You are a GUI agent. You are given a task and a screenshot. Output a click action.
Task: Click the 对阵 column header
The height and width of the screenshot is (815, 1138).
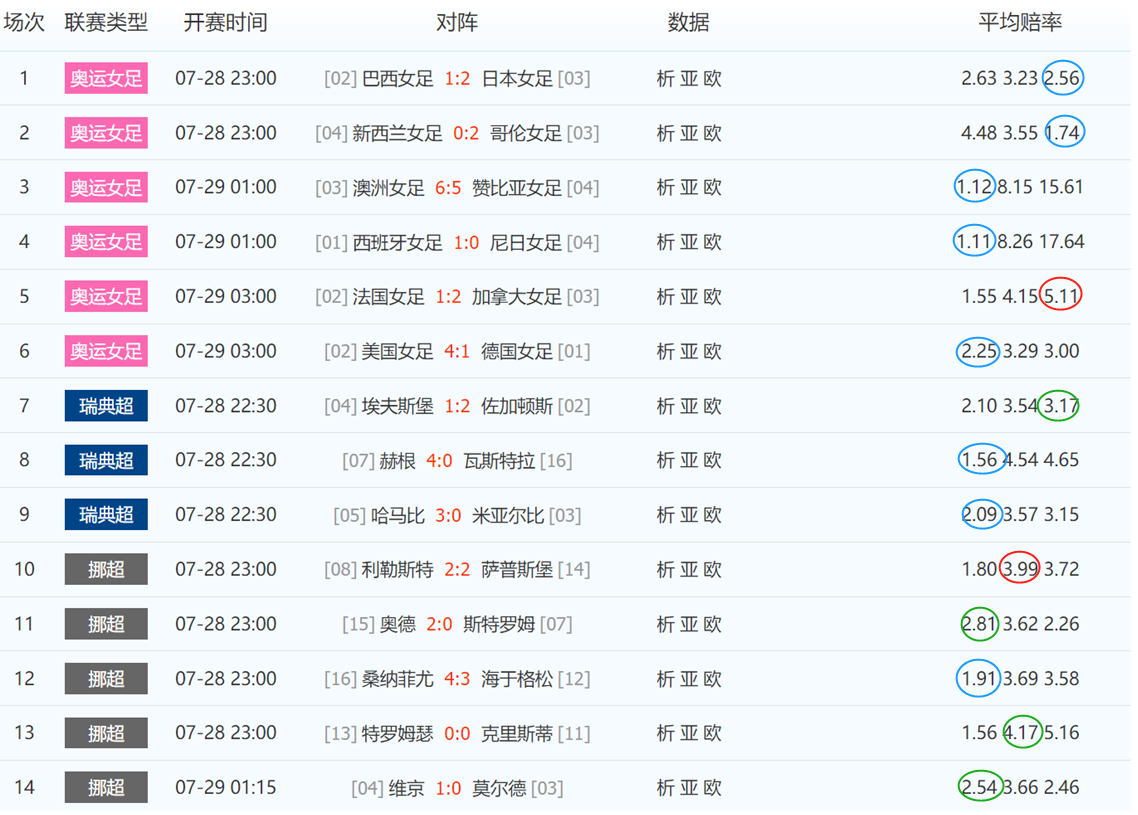click(x=457, y=22)
